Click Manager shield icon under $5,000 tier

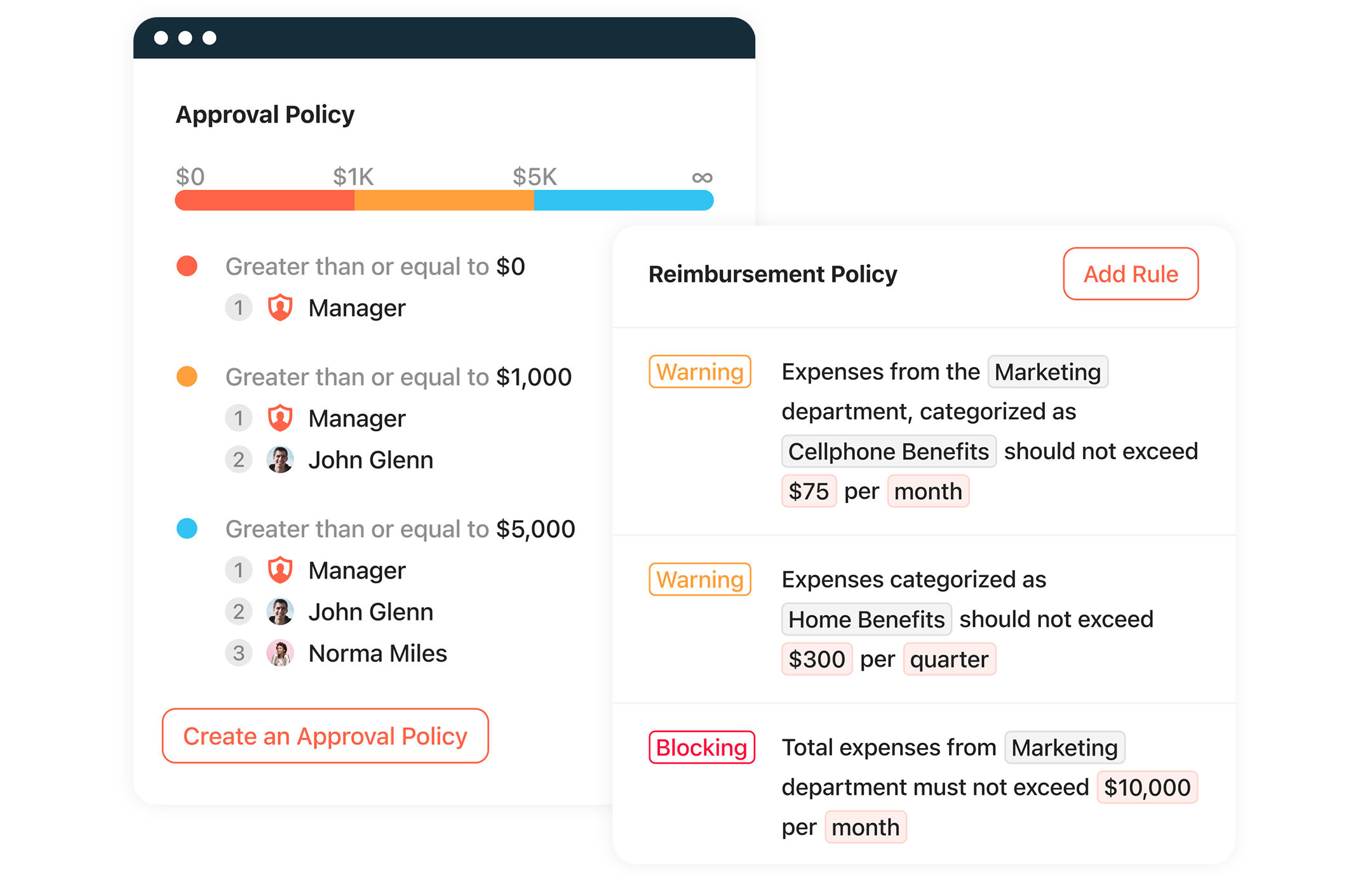(279, 570)
